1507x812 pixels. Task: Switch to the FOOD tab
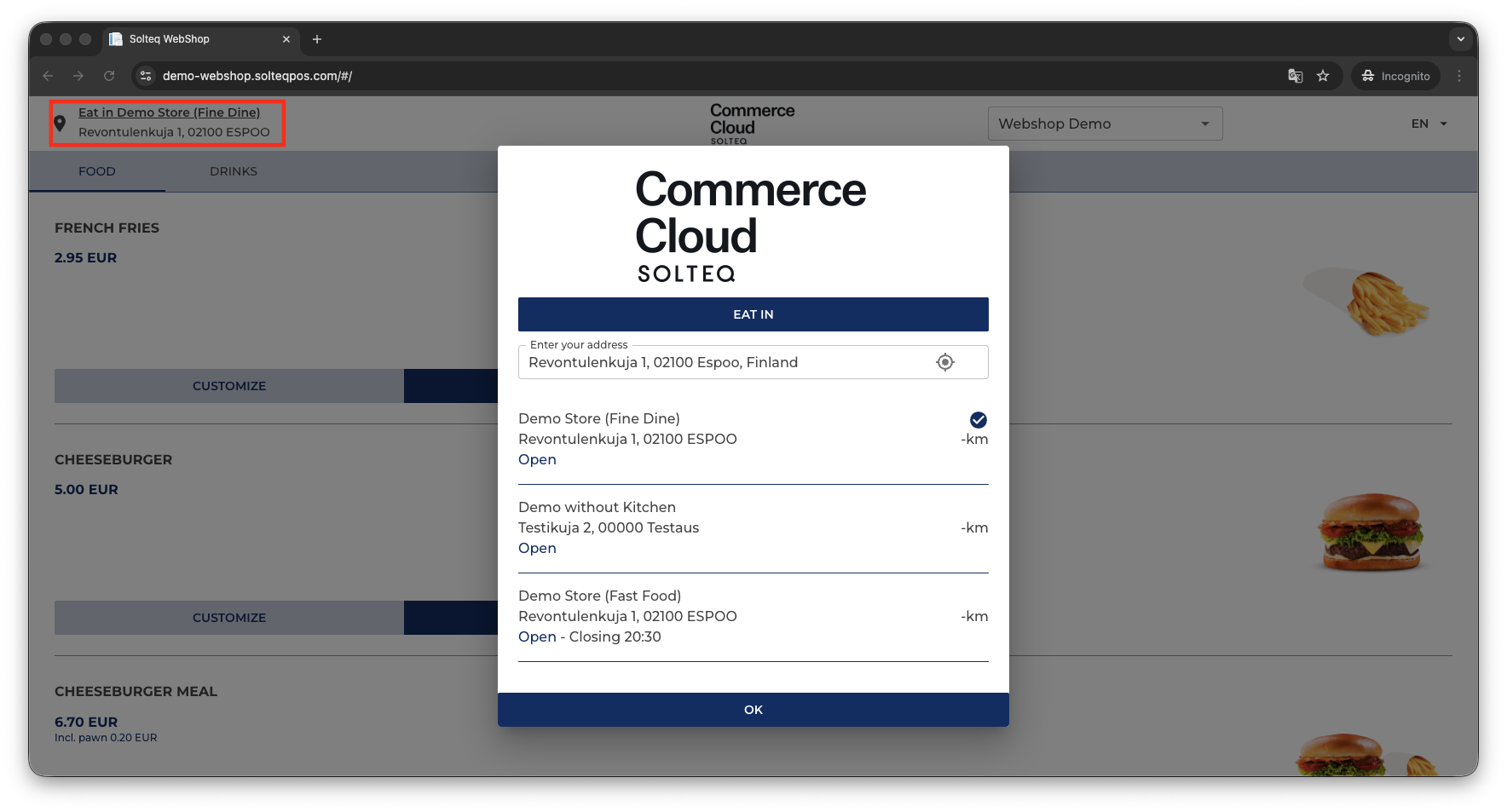(97, 171)
